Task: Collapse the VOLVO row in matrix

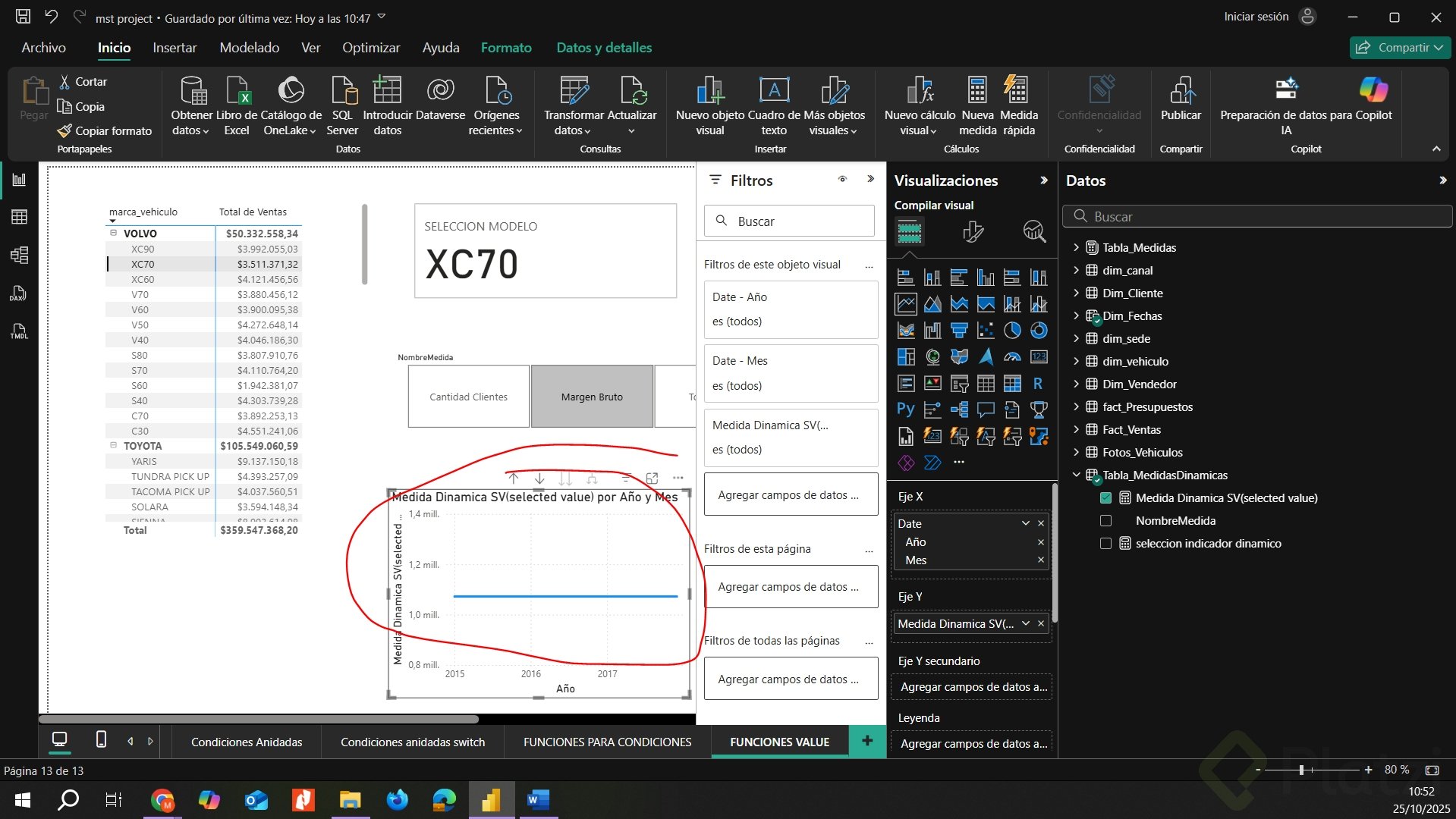Action: point(114,234)
